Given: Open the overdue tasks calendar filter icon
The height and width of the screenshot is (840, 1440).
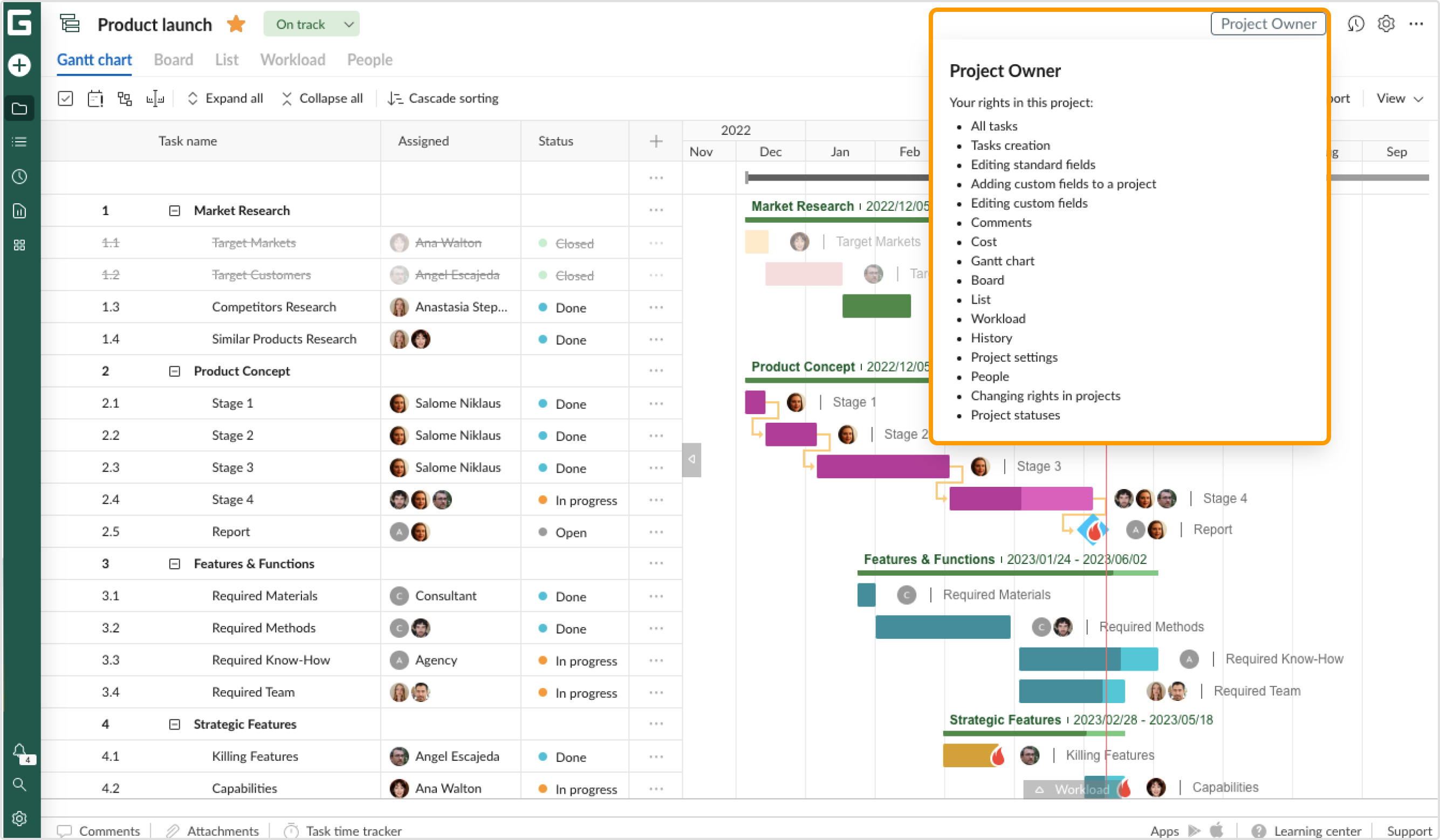Looking at the screenshot, I should coord(95,98).
